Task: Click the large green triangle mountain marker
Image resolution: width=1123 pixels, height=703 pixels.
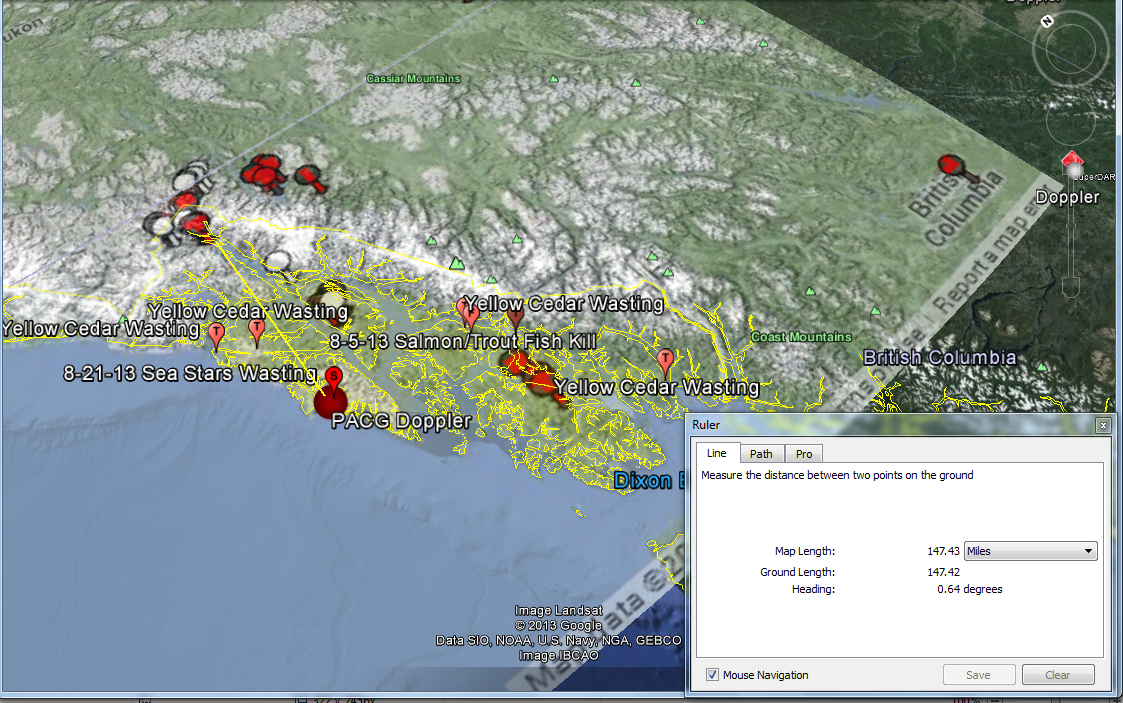Action: (457, 263)
